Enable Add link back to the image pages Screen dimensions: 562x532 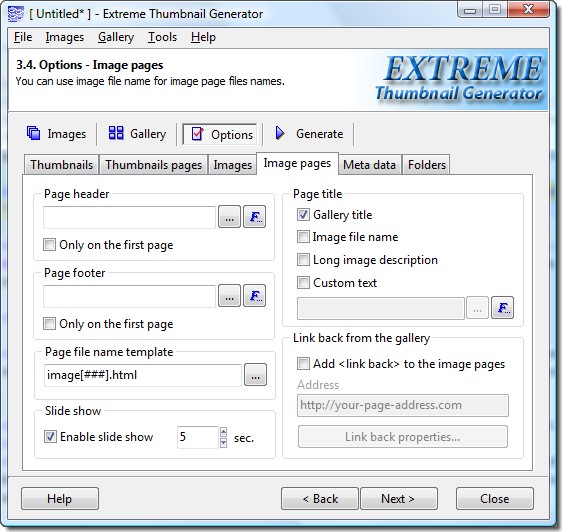[303, 364]
